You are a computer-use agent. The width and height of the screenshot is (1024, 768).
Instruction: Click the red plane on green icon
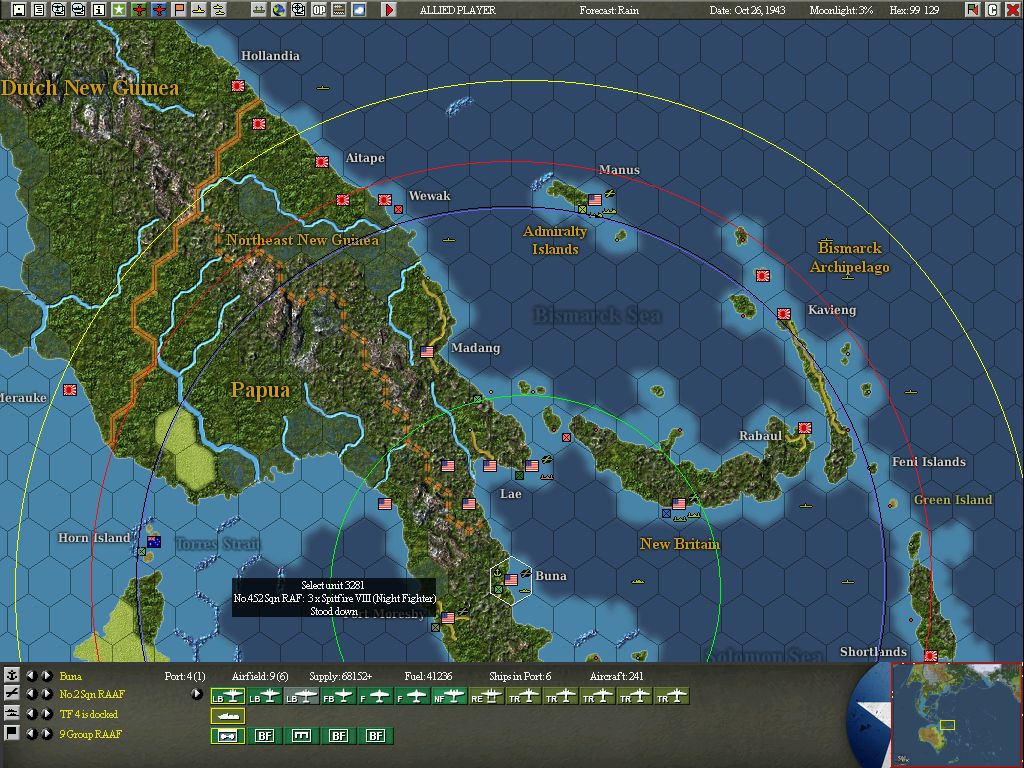click(138, 10)
